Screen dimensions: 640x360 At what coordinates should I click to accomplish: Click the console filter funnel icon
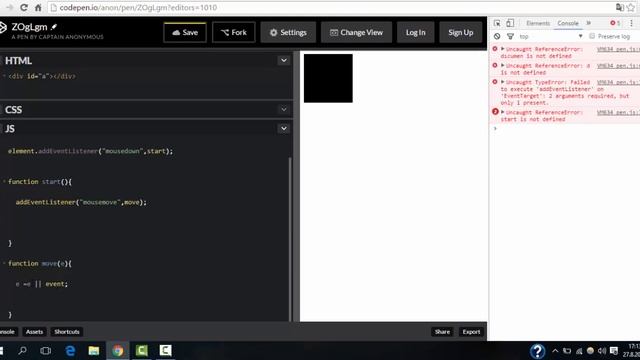[510, 36]
